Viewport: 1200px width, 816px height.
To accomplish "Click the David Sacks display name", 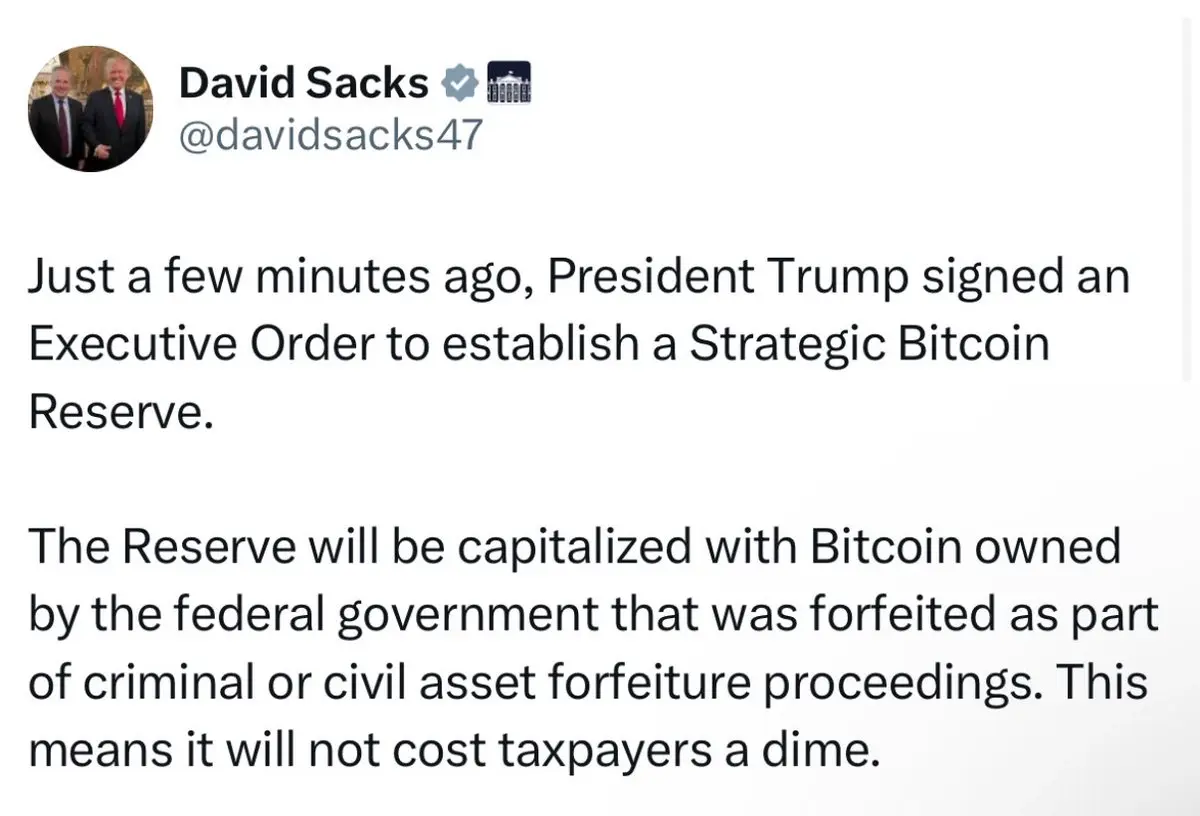I will 303,84.
